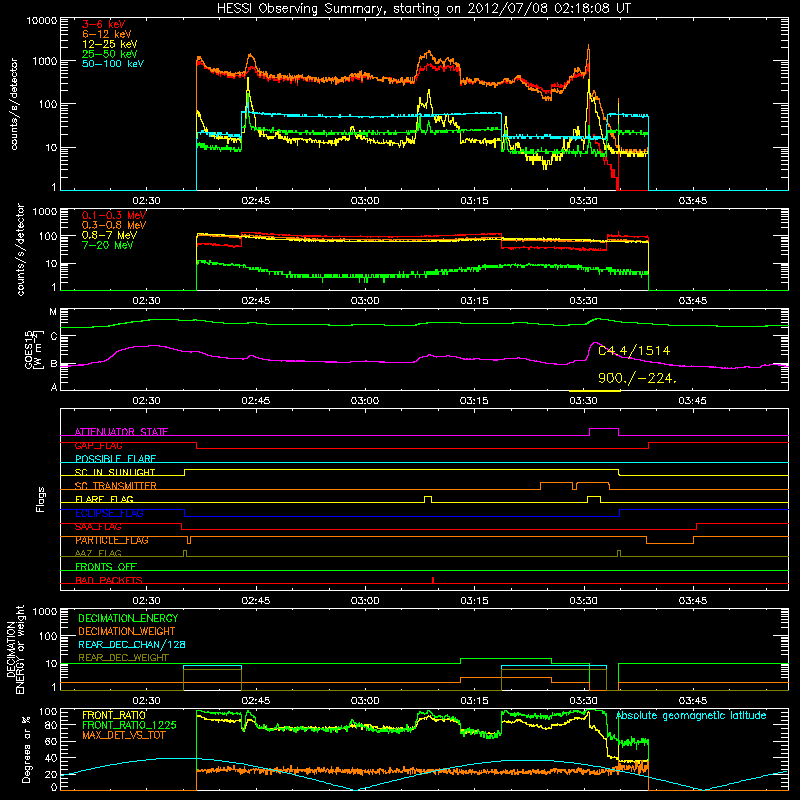Click the 12-25 keV legend entry
This screenshot has width=800, height=800.
pos(110,44)
